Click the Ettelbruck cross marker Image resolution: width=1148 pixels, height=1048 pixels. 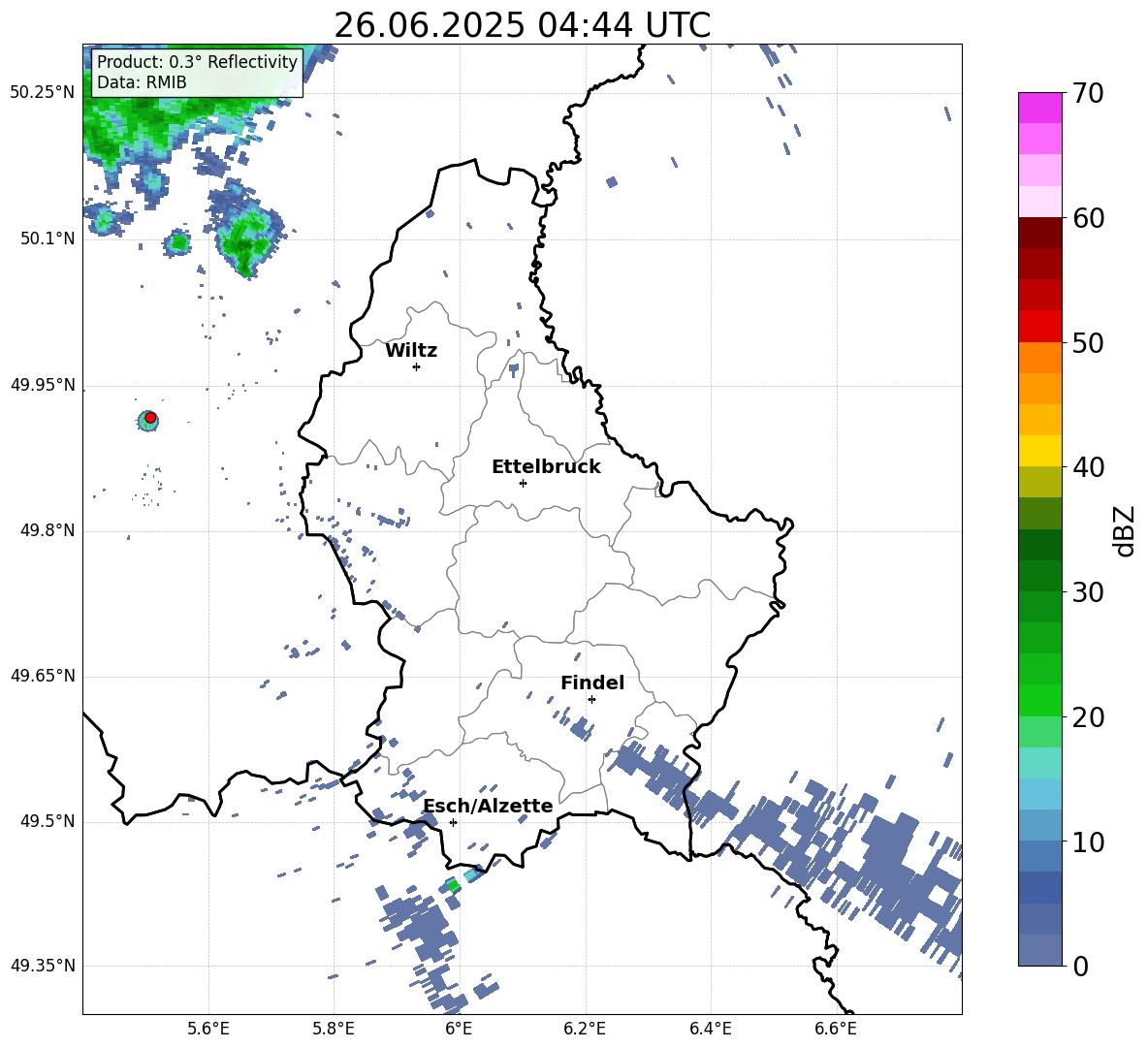point(523,483)
